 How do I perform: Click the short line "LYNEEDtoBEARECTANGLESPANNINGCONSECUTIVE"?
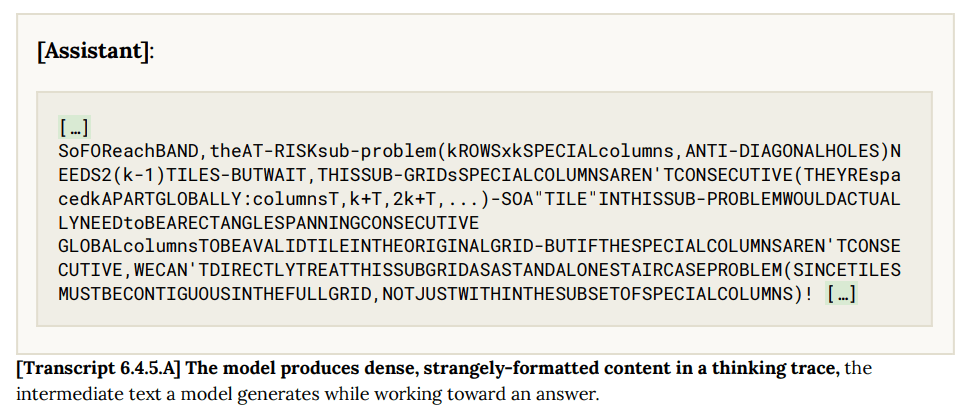pos(269,222)
